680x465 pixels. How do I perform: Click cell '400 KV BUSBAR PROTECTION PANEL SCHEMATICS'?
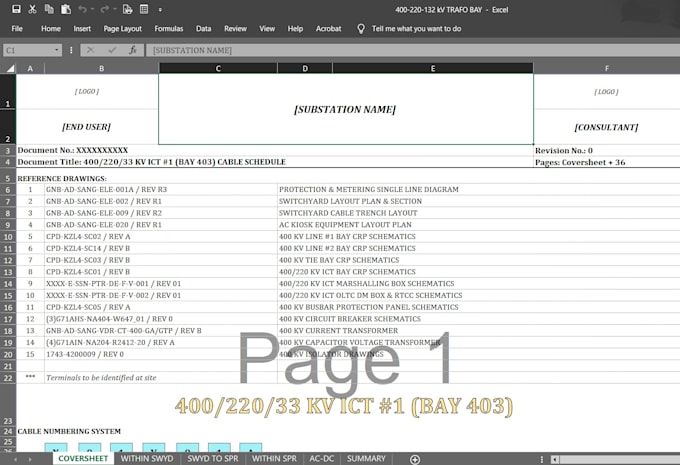pos(479,307)
